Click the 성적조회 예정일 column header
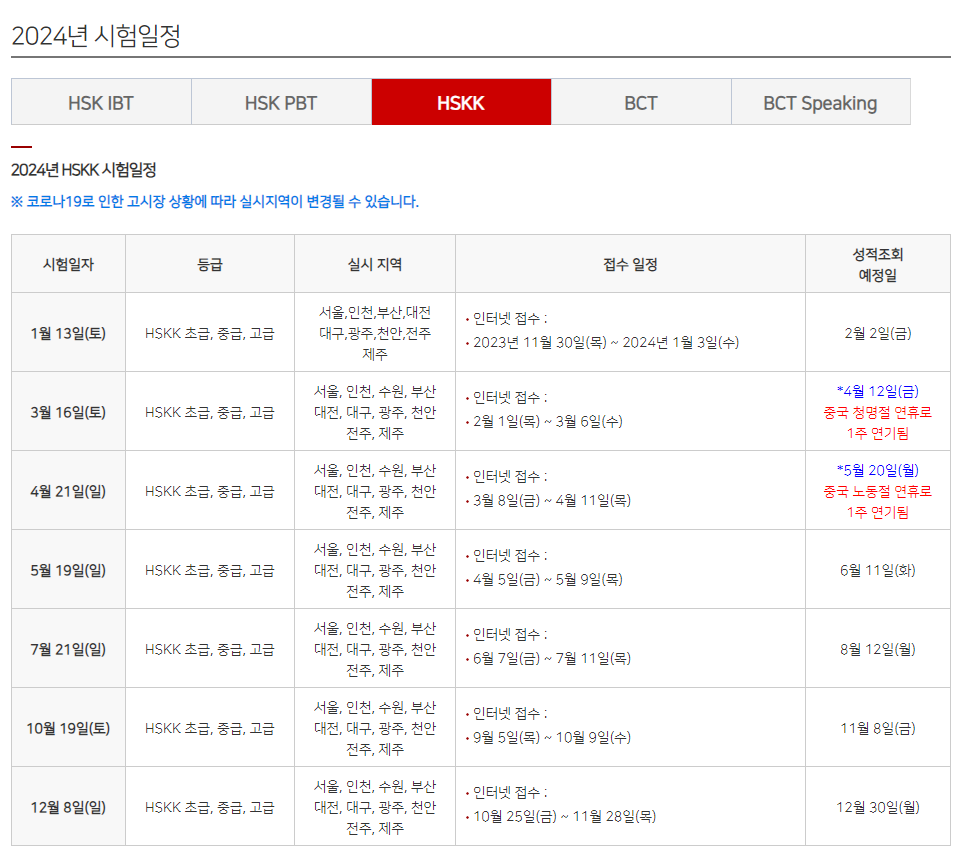The height and width of the screenshot is (861, 964). coord(877,264)
